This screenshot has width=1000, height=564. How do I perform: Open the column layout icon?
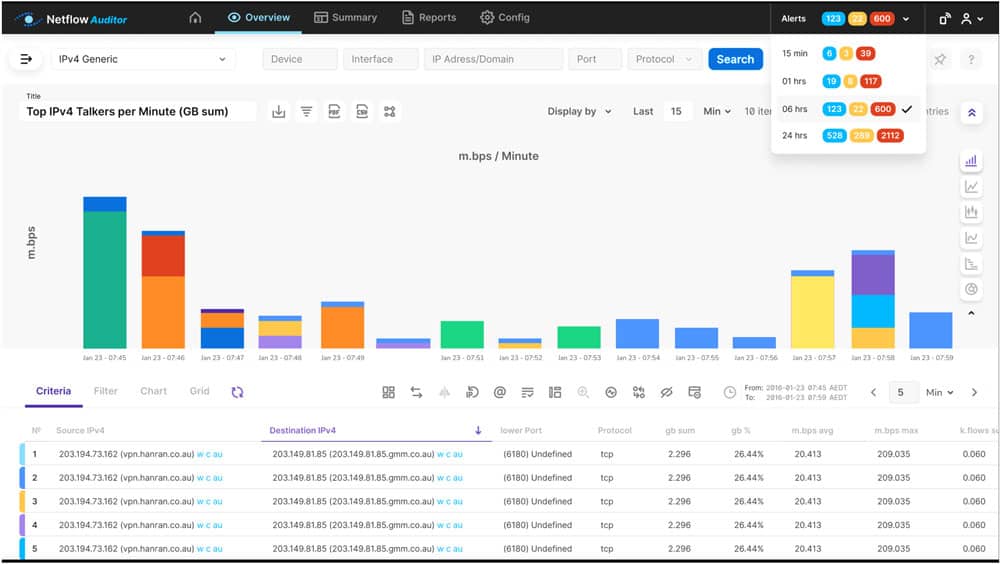(x=555, y=392)
